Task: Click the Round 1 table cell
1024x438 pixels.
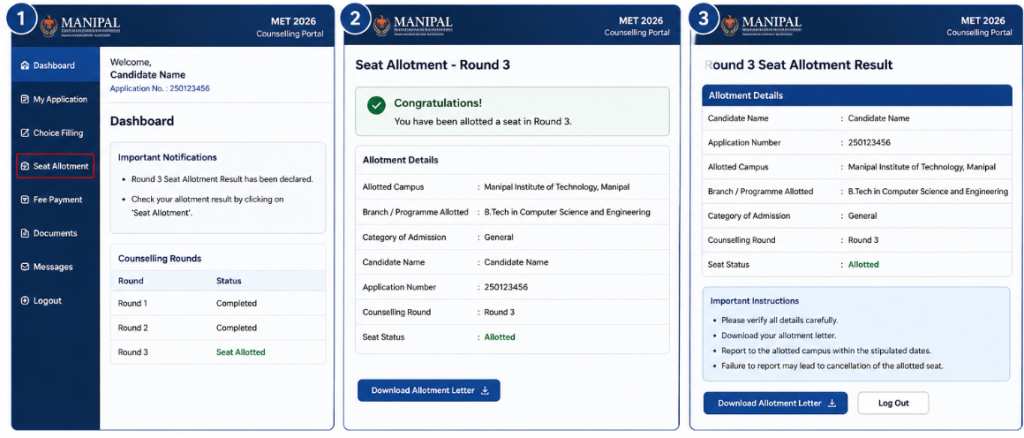Action: click(x=133, y=304)
